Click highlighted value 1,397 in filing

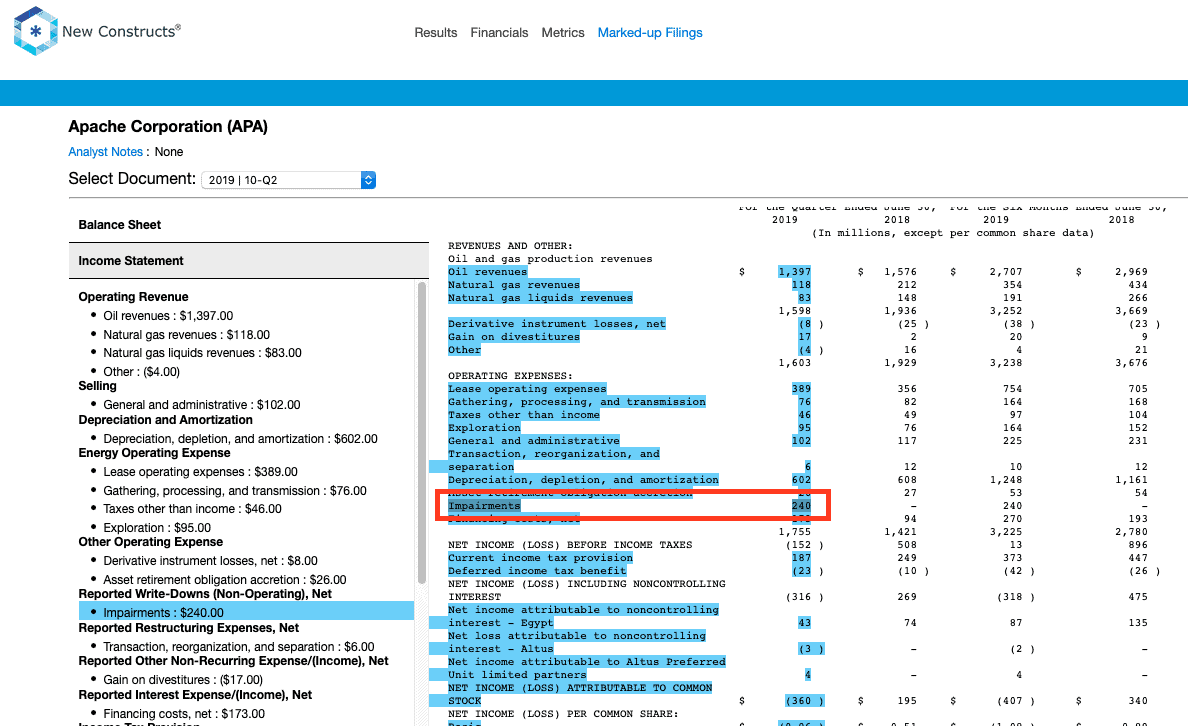click(794, 272)
